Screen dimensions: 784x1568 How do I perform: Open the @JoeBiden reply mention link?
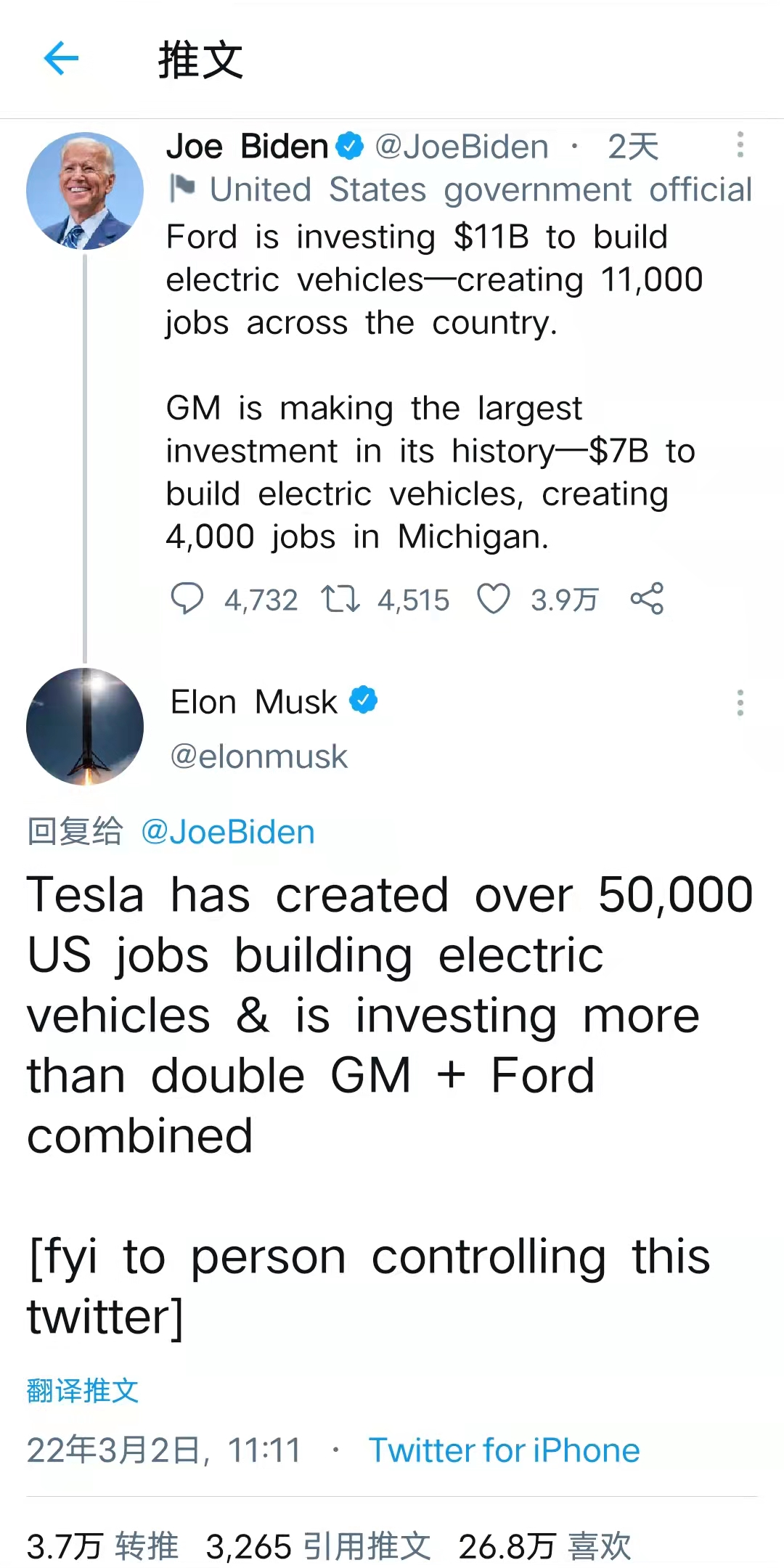tap(228, 832)
